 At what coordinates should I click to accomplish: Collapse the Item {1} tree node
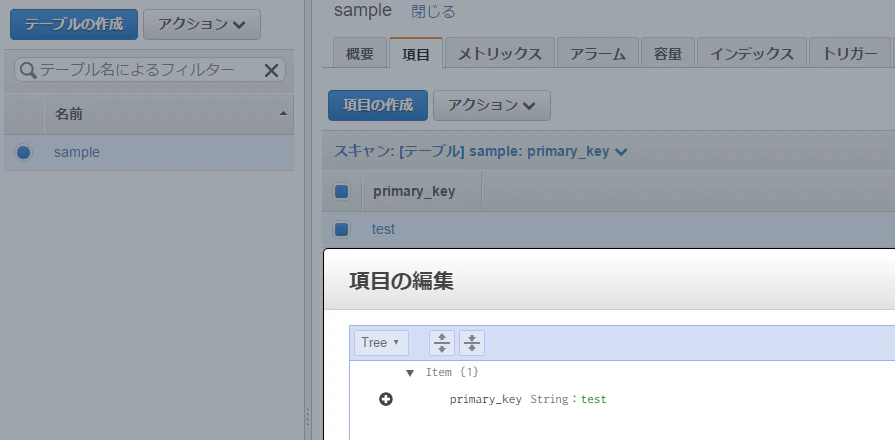(409, 373)
